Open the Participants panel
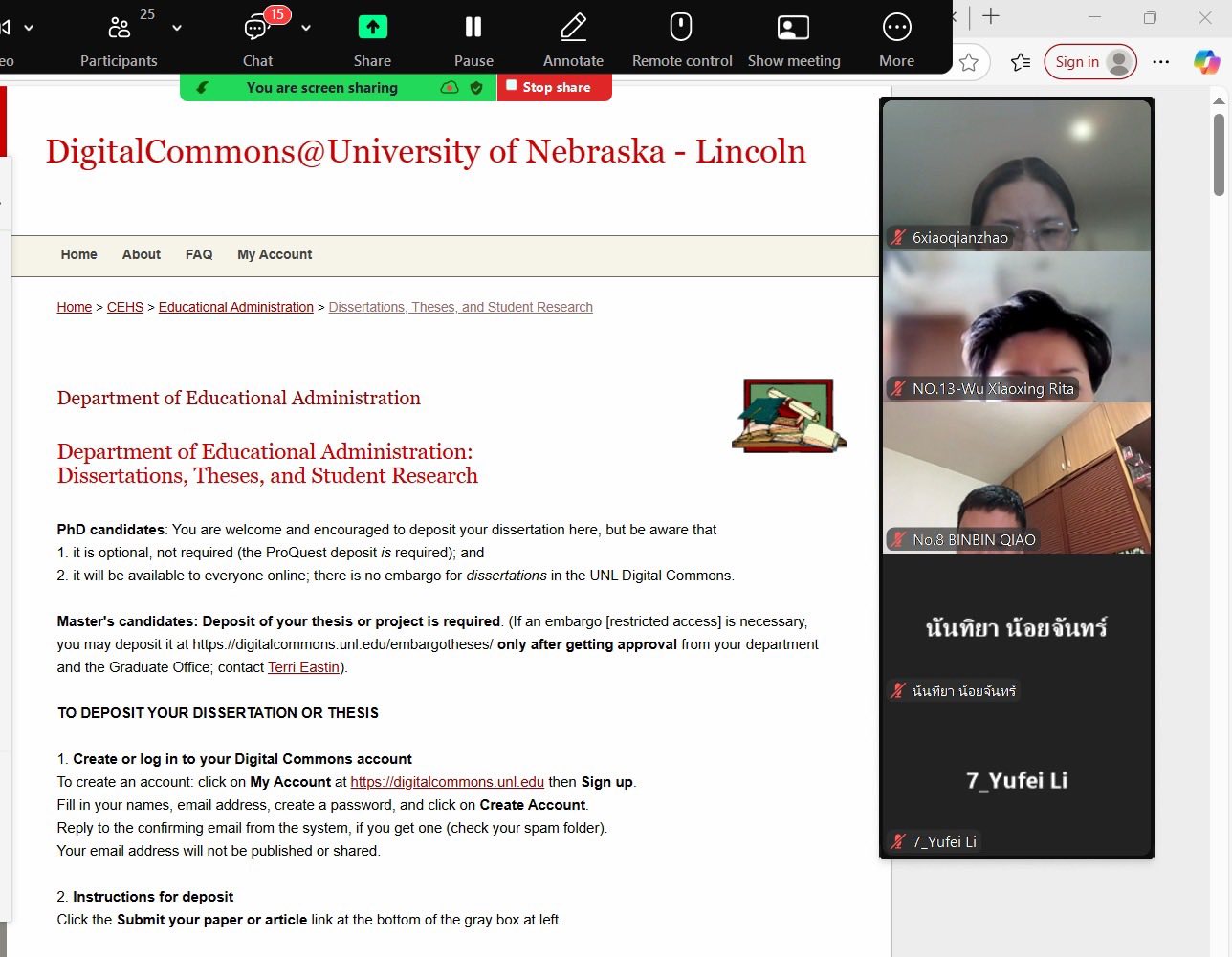Screen dimensions: 1232x957 pos(119,38)
